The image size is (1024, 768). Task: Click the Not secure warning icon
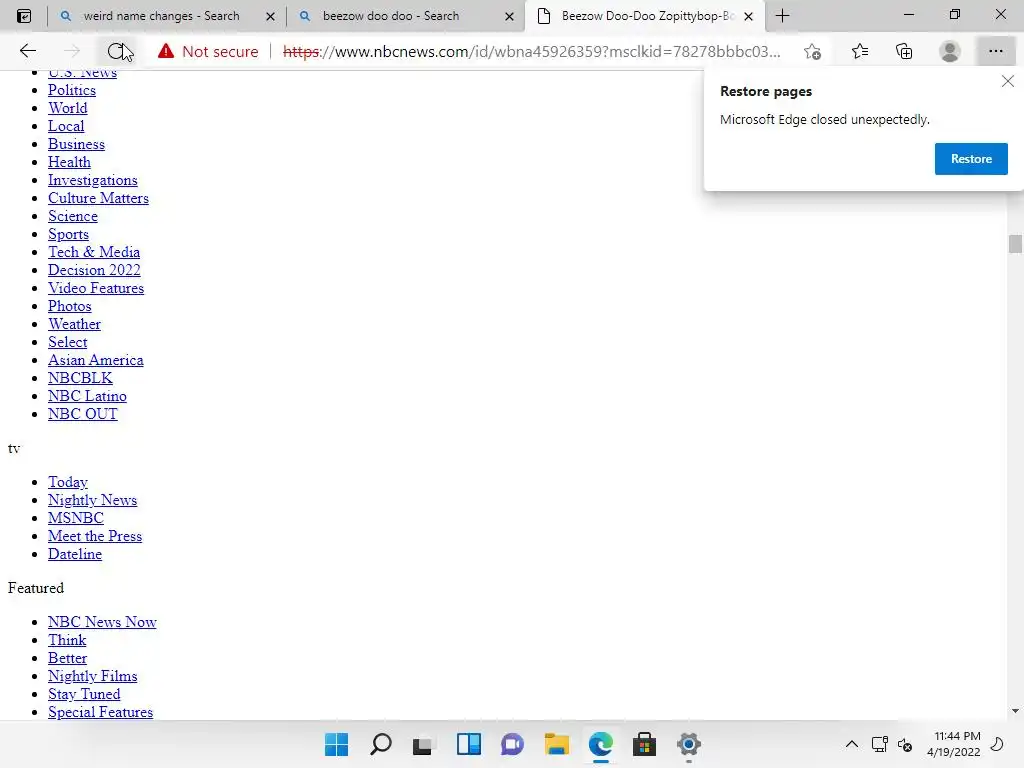pos(166,51)
